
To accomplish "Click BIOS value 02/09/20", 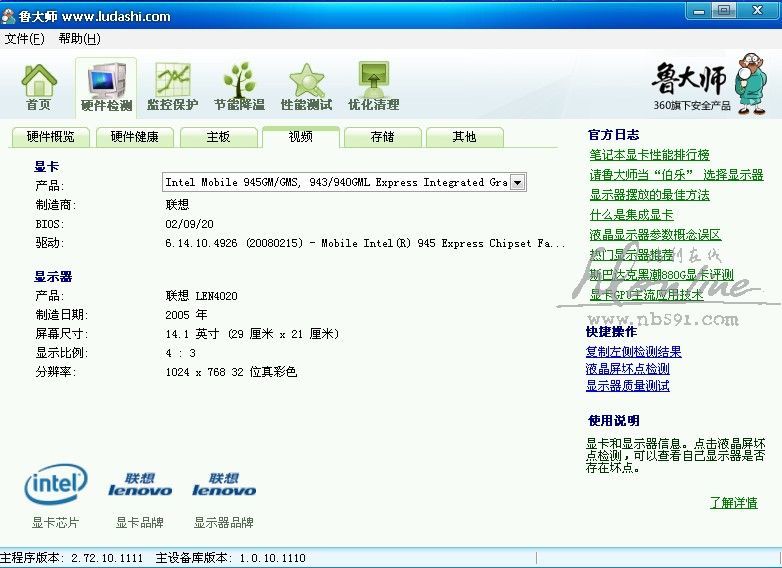I will pyautogui.click(x=190, y=224).
